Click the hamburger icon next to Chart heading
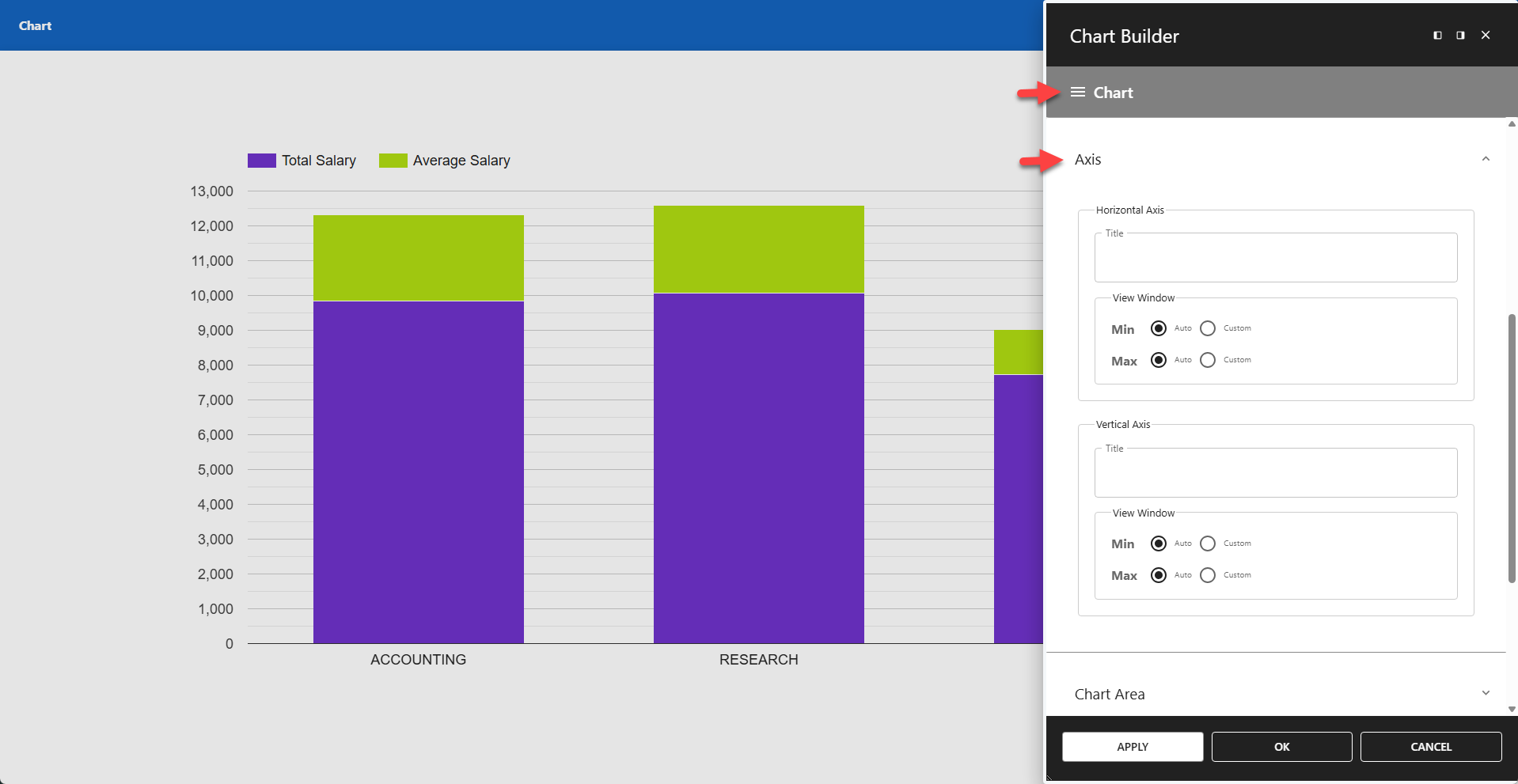 point(1077,92)
